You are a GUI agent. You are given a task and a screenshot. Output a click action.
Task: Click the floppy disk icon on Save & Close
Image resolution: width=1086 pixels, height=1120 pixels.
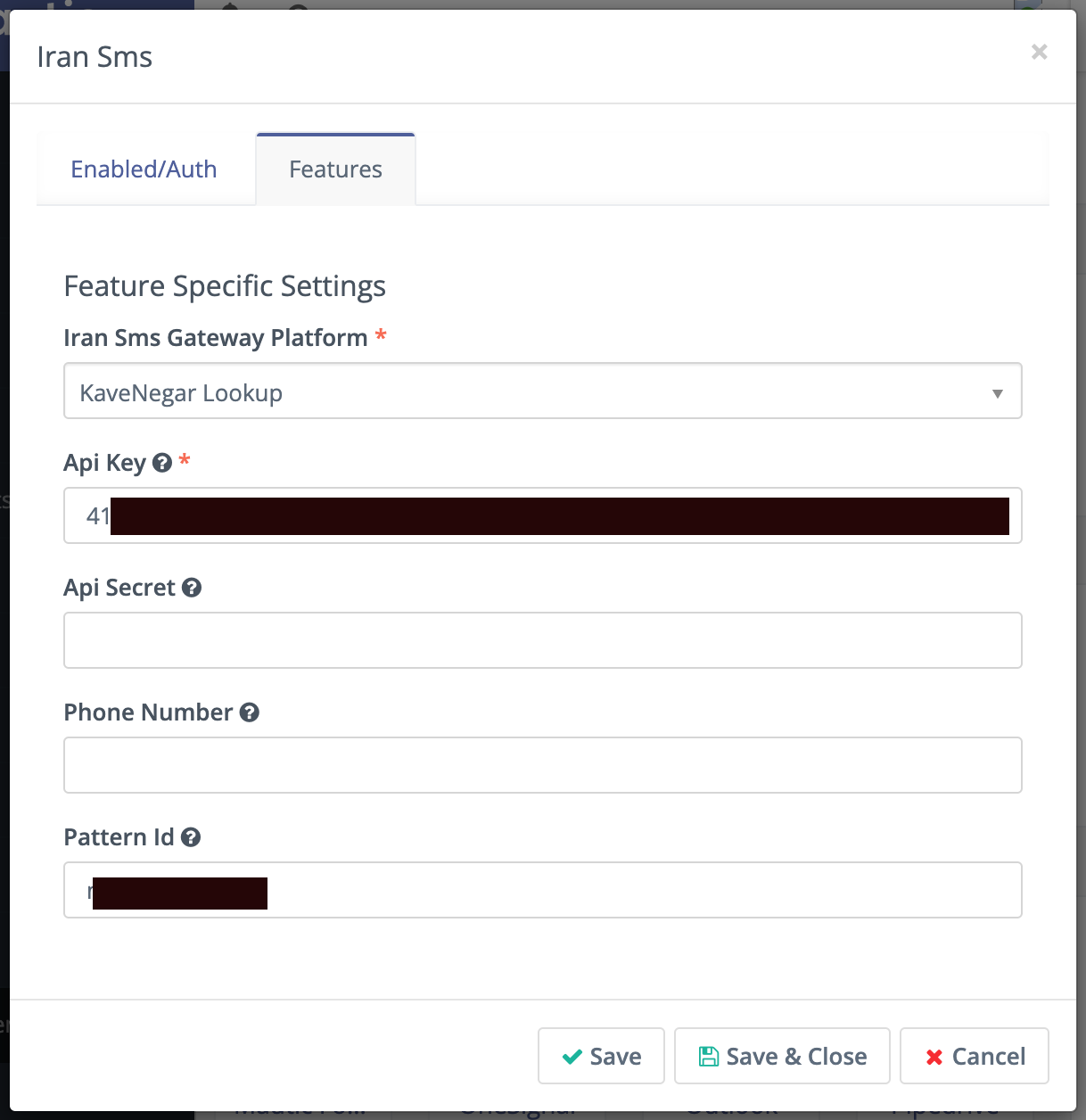click(709, 1057)
